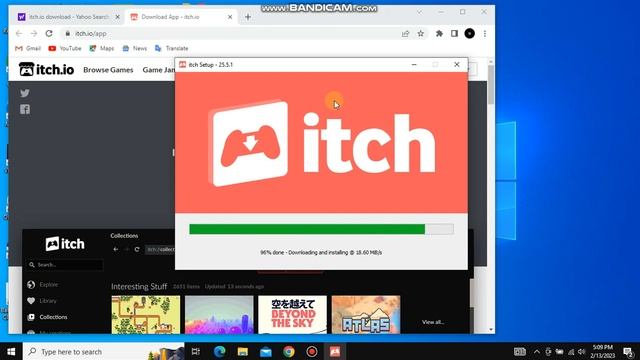Click the Type here to search taskbar box
The image size is (640, 360).
coord(104,351)
